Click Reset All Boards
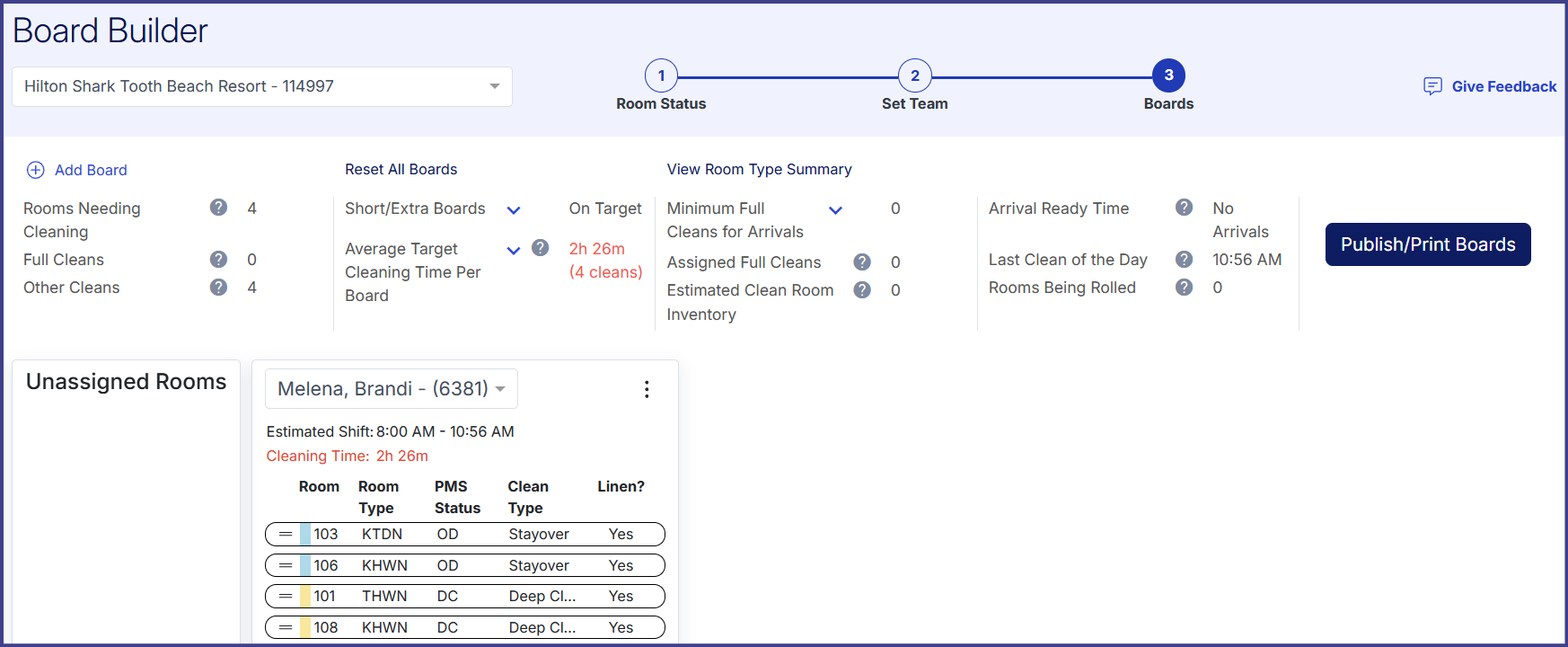Viewport: 1568px width, 647px height. pyautogui.click(x=401, y=169)
